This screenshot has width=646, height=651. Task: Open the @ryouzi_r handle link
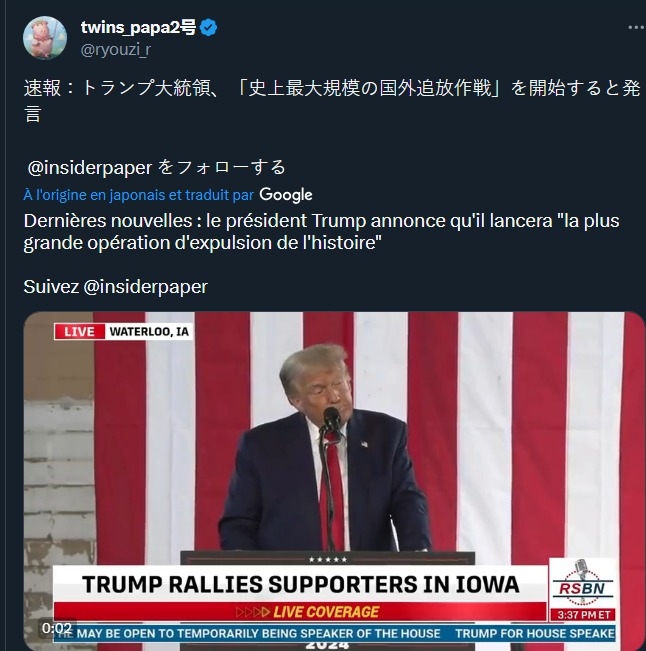(x=115, y=49)
